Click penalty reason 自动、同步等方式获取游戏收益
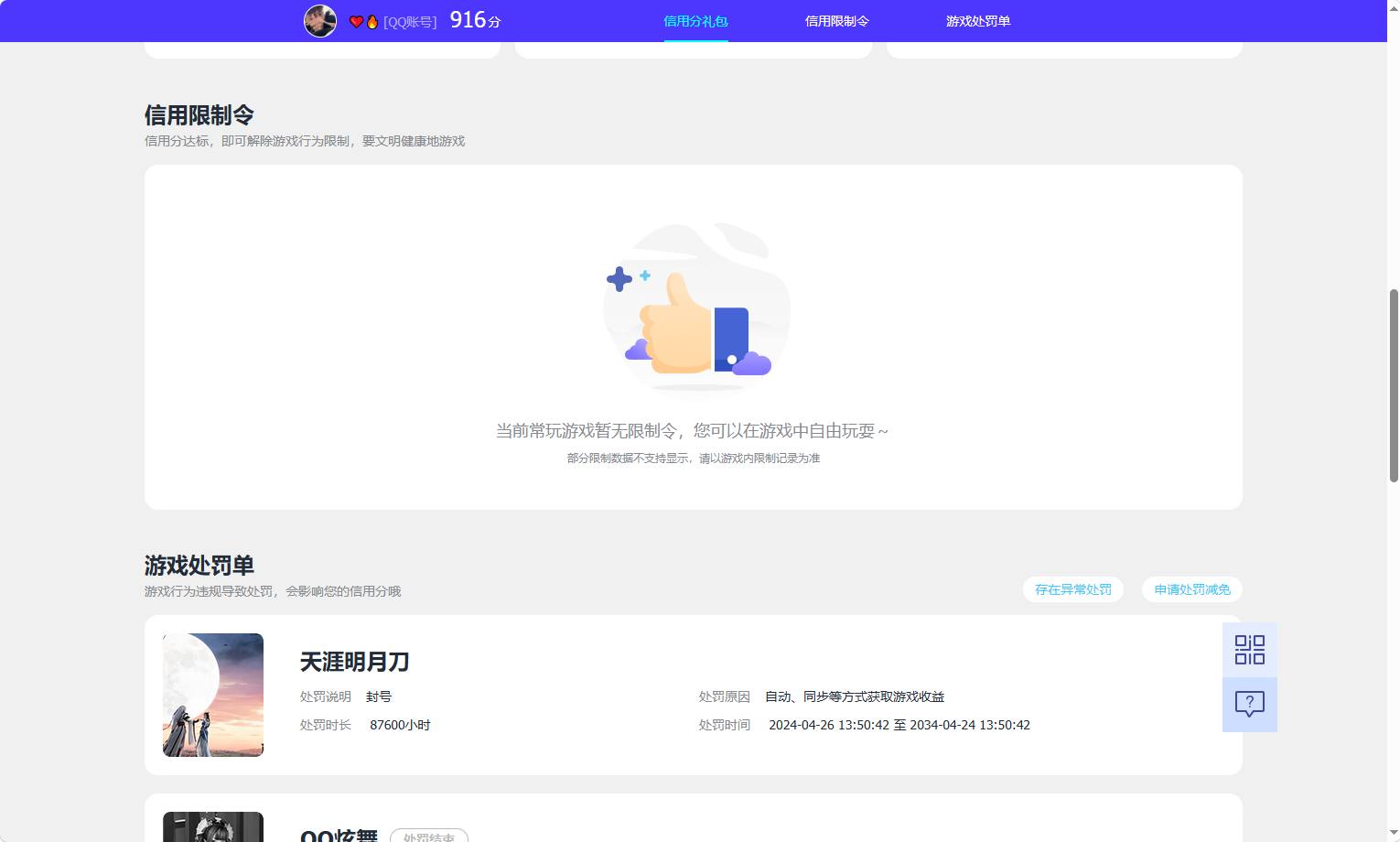1400x842 pixels. 855,696
